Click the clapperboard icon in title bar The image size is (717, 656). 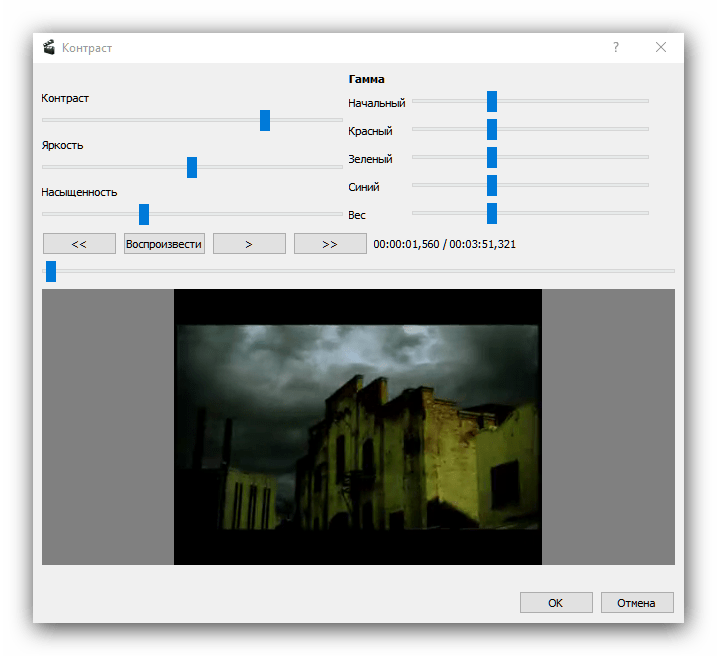tap(49, 47)
